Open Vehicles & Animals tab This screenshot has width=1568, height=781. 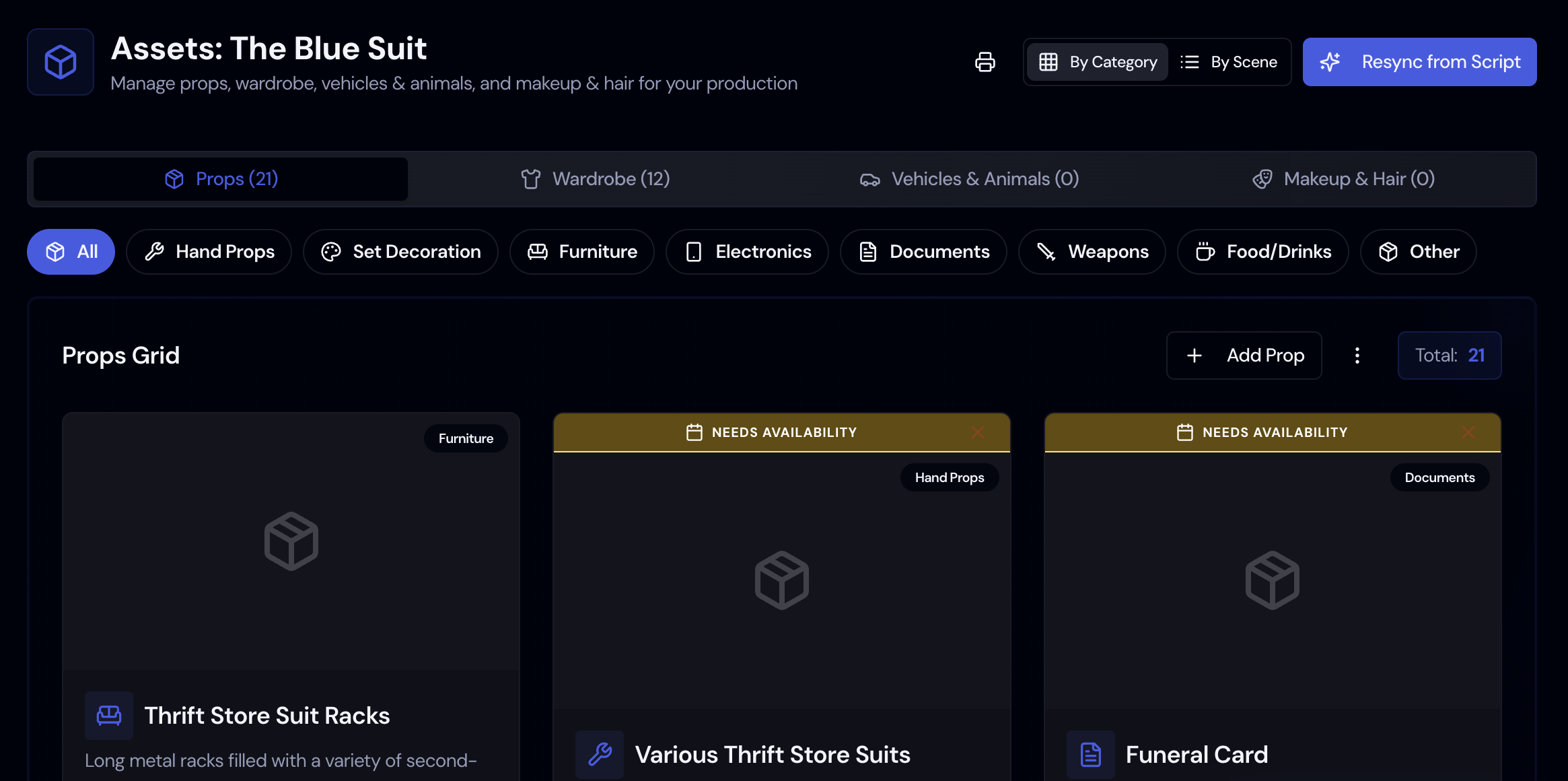coord(969,179)
